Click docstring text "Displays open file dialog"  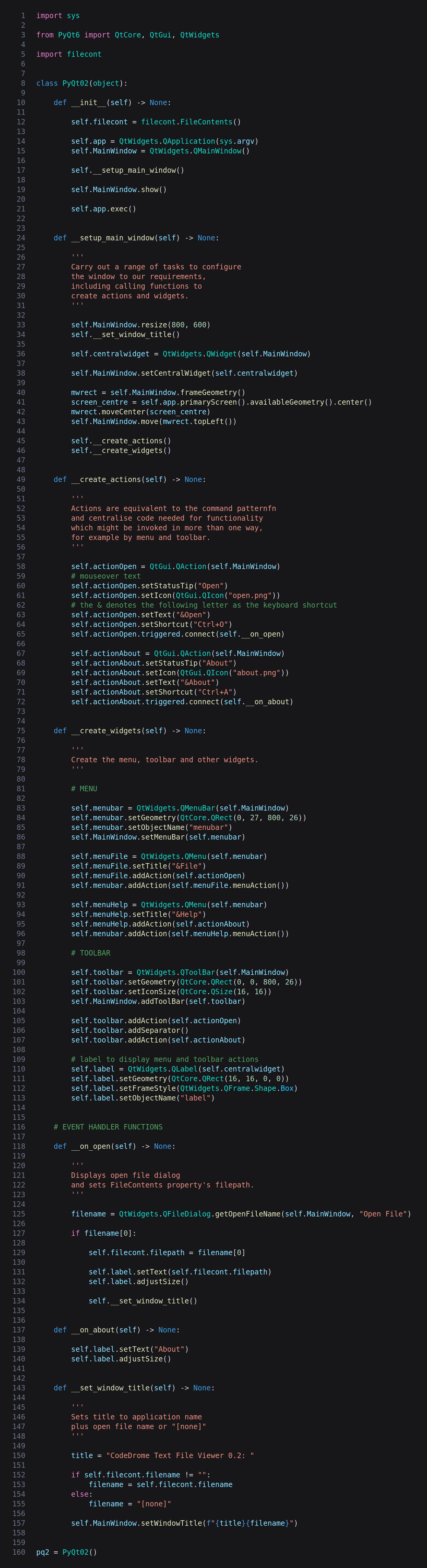pos(125,1175)
